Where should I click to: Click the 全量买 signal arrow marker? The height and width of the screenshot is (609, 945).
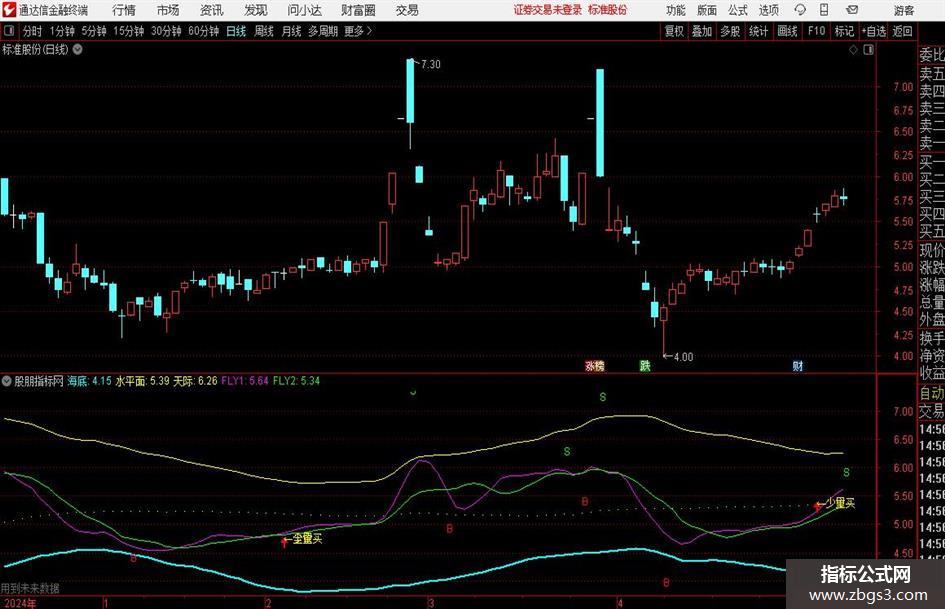point(284,541)
